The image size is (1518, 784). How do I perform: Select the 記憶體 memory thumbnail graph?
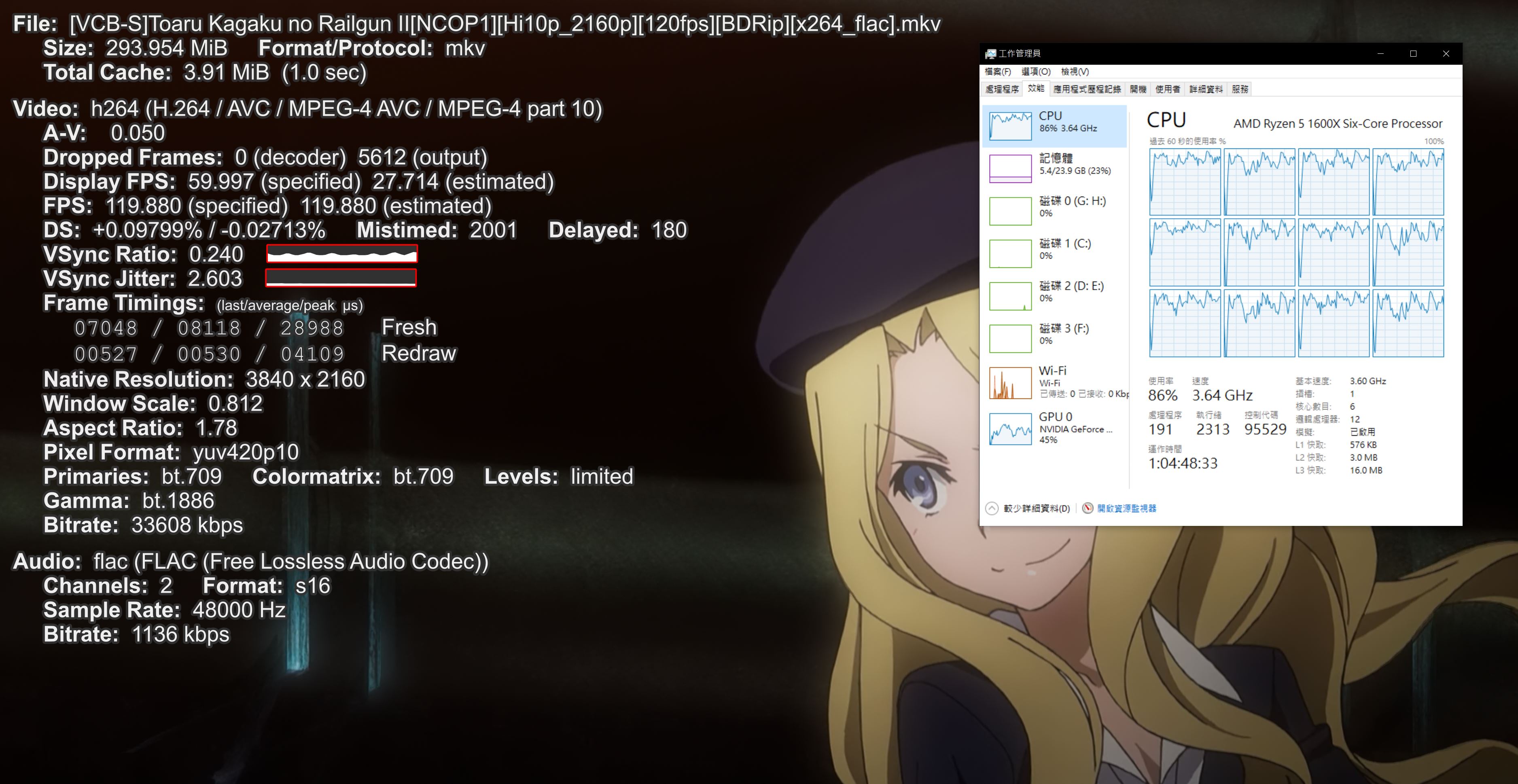pyautogui.click(x=1010, y=168)
